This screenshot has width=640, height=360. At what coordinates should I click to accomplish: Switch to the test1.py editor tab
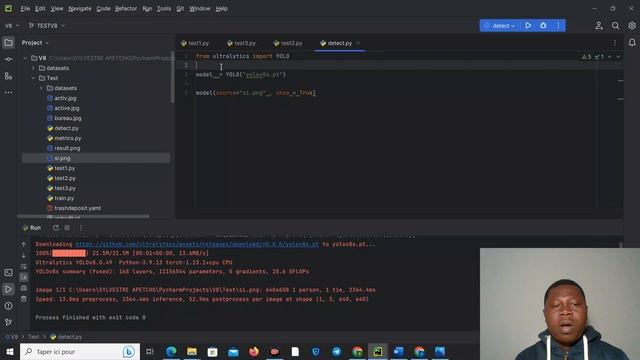click(x=195, y=43)
